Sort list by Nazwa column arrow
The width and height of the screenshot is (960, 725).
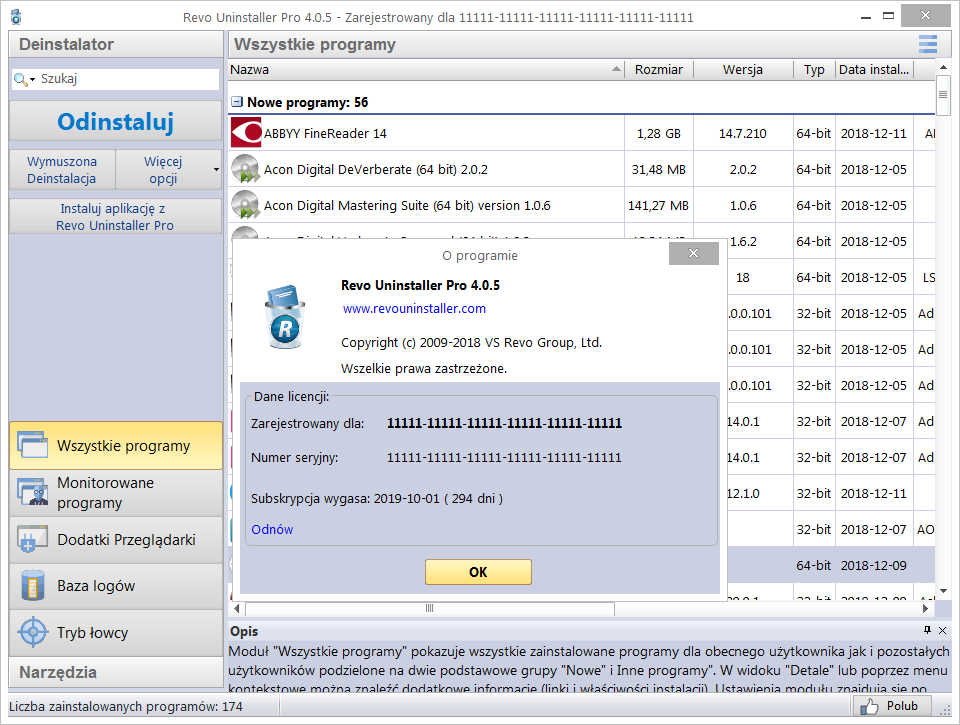[616, 69]
